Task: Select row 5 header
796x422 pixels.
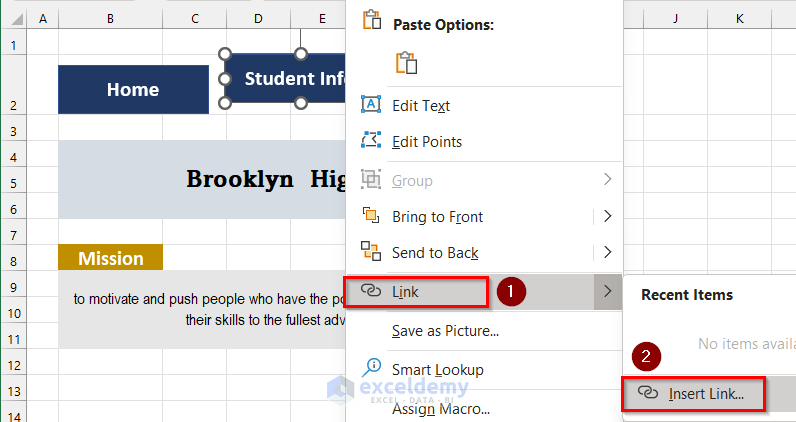Action: pos(13,183)
